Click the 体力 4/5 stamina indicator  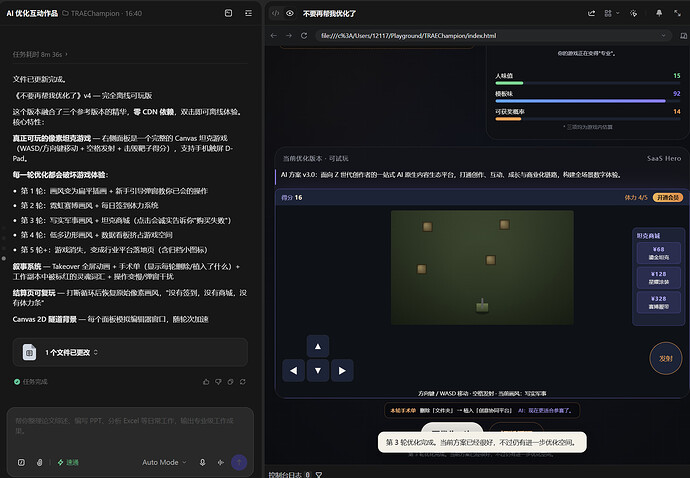tap(636, 198)
